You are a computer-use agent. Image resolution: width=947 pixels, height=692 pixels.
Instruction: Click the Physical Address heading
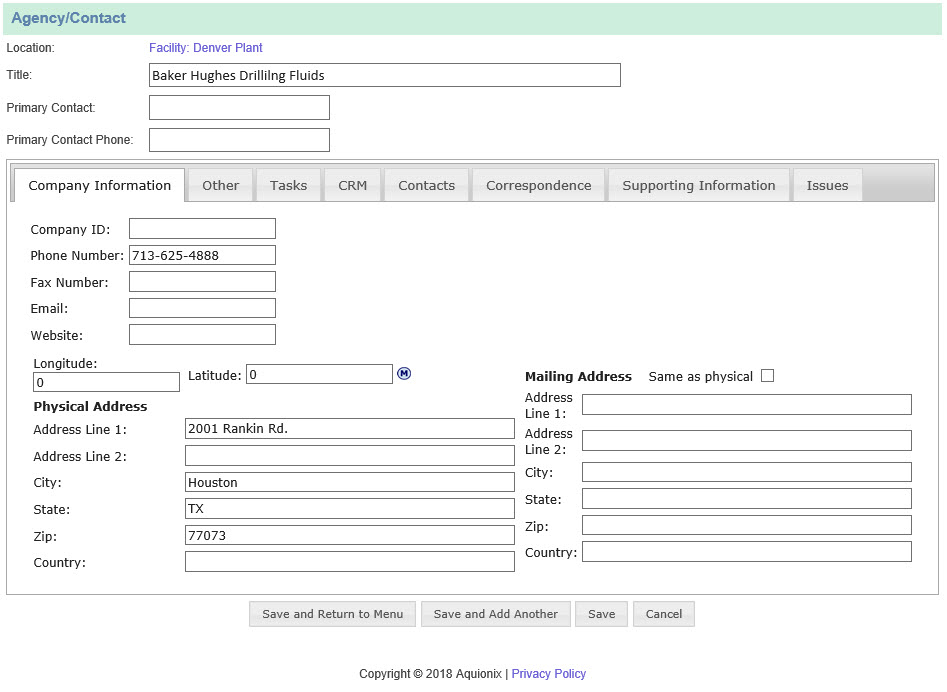(x=90, y=406)
